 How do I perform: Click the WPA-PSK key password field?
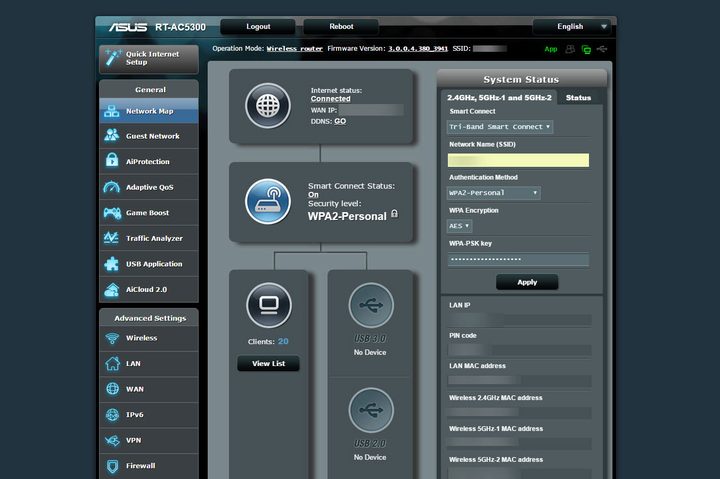pyautogui.click(x=518, y=259)
